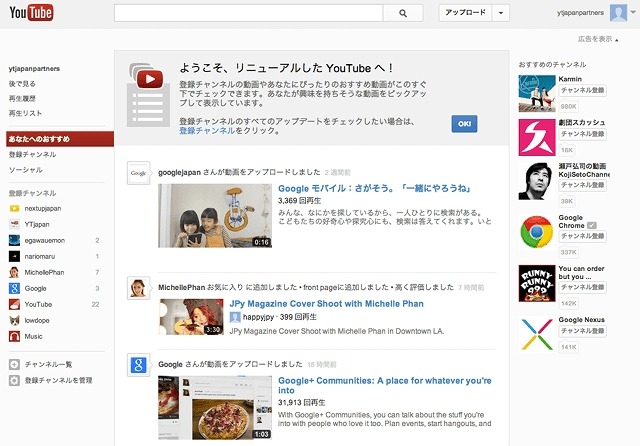Open Google モバイル:さがそう video title
This screenshot has width=640, height=446.
coord(375,189)
